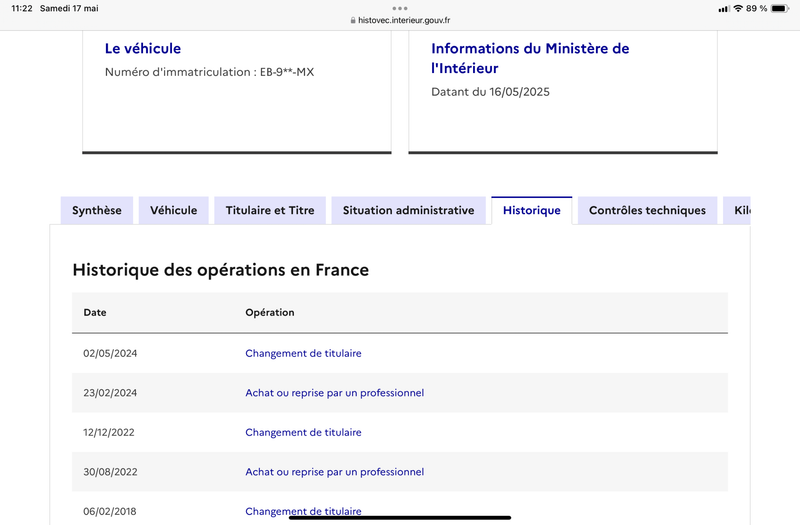Click Achat ou reprise entry from 23/02/2024
This screenshot has height=525, width=800.
click(x=334, y=393)
